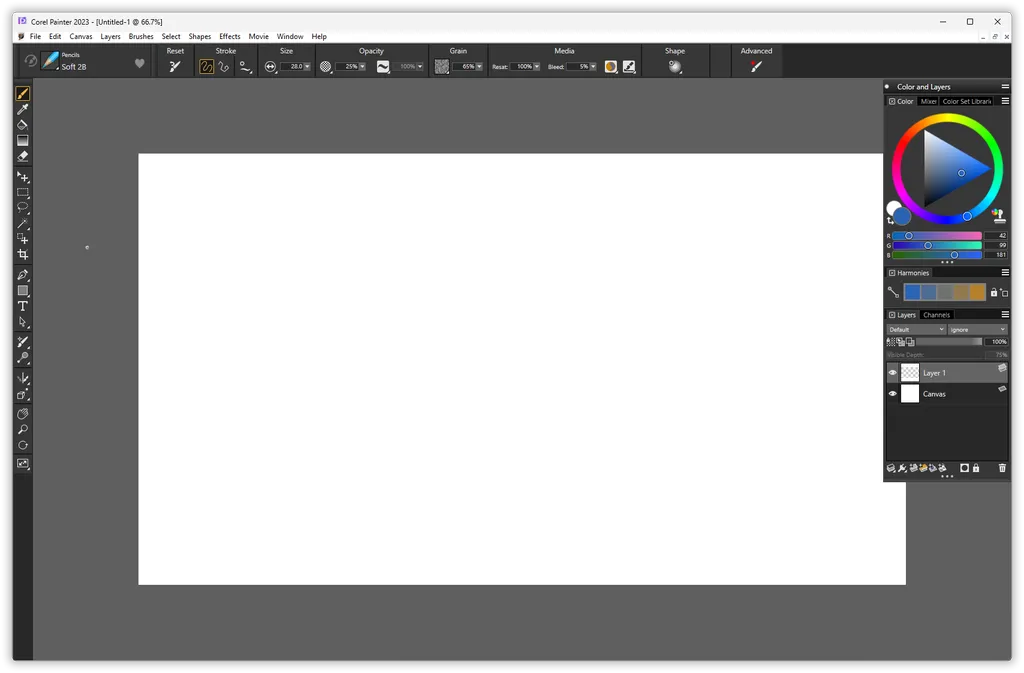Enable straight line stroke mode
Viewport: 1024px width, 673px height.
tap(224, 67)
